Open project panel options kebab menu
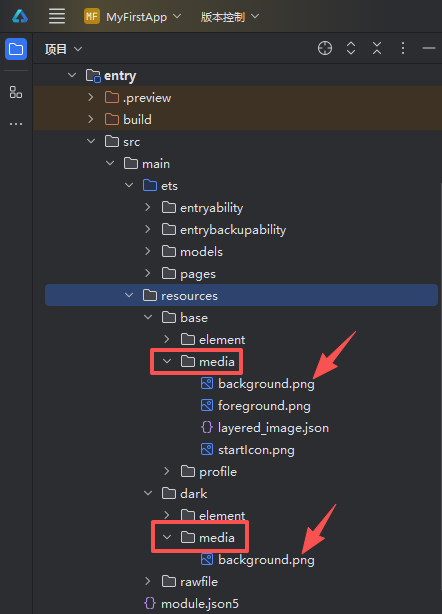This screenshot has width=442, height=614. tap(403, 48)
